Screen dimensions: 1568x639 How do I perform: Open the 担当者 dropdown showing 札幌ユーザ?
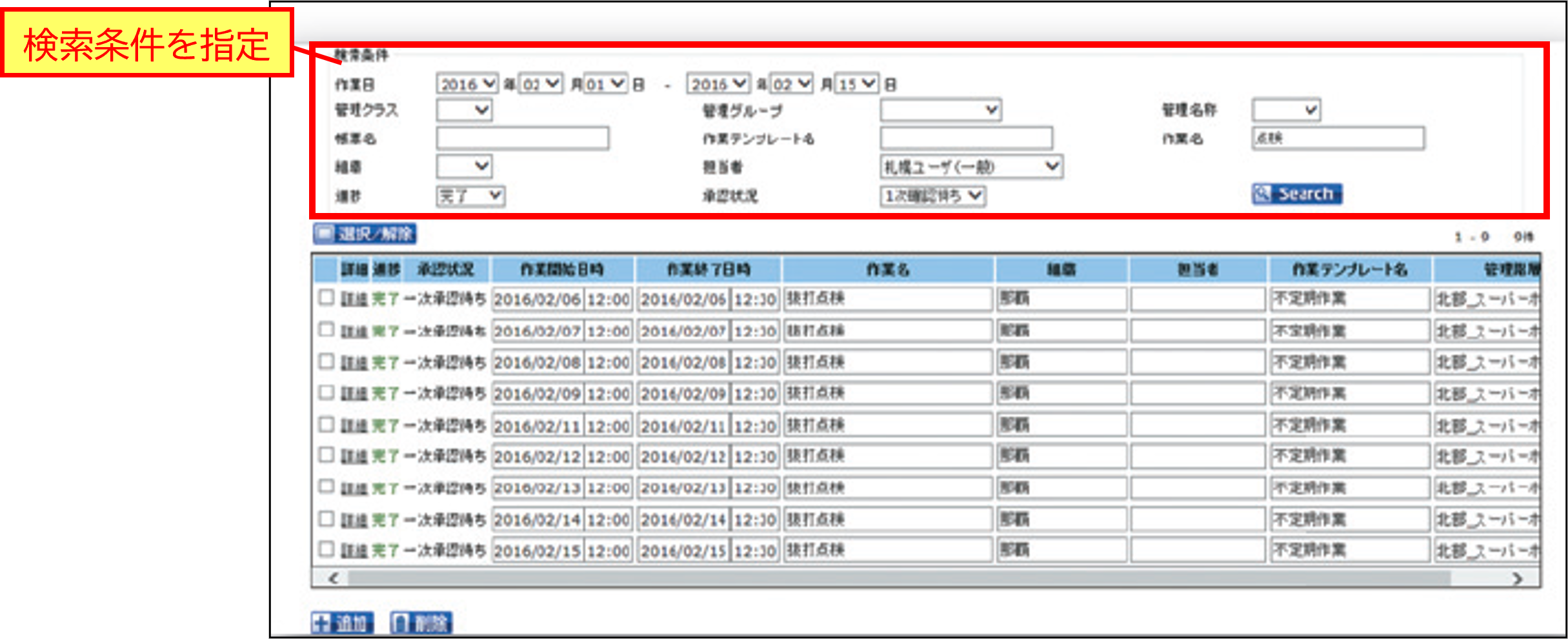coord(972,167)
